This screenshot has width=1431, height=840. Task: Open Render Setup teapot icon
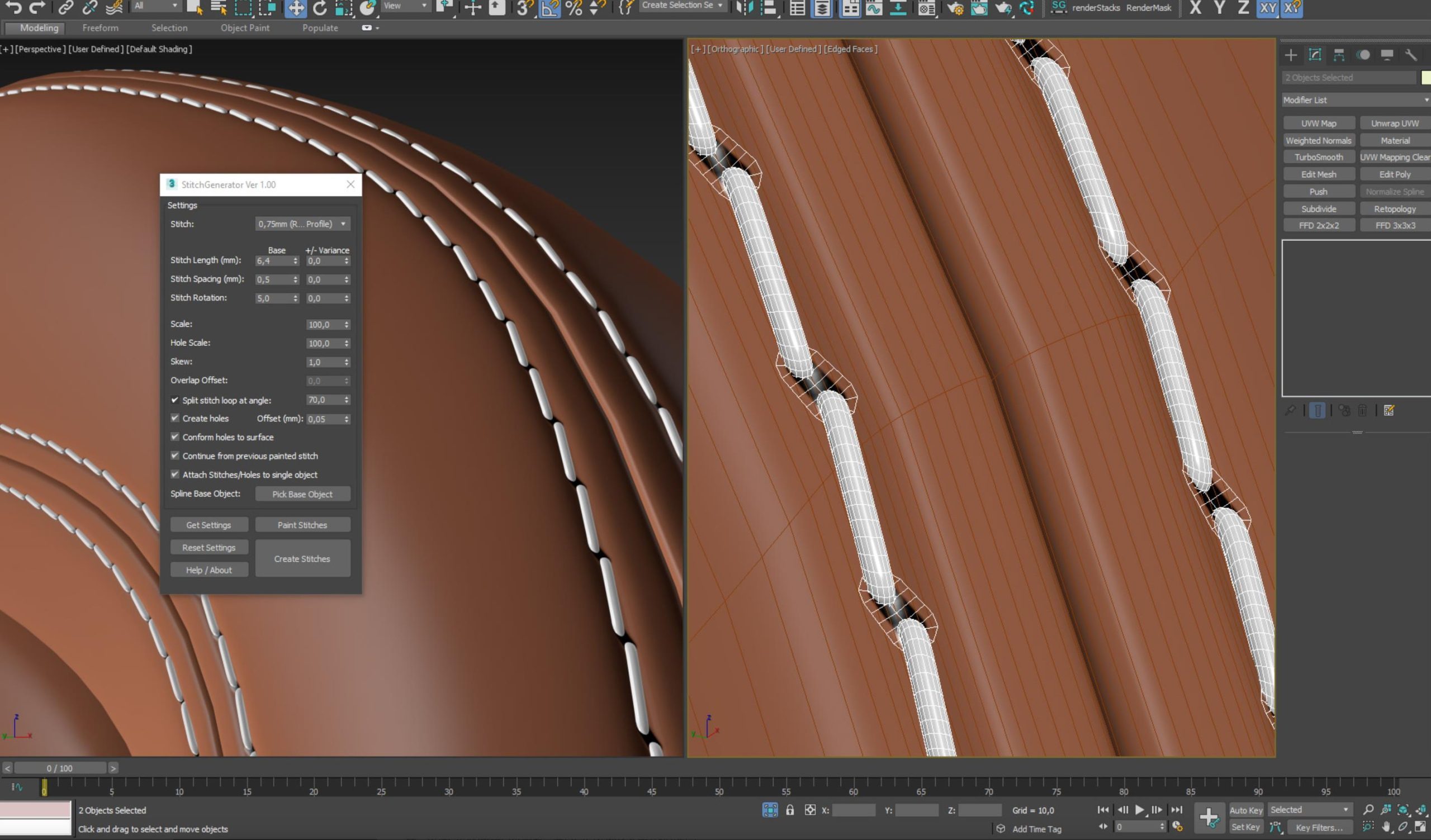[x=955, y=7]
